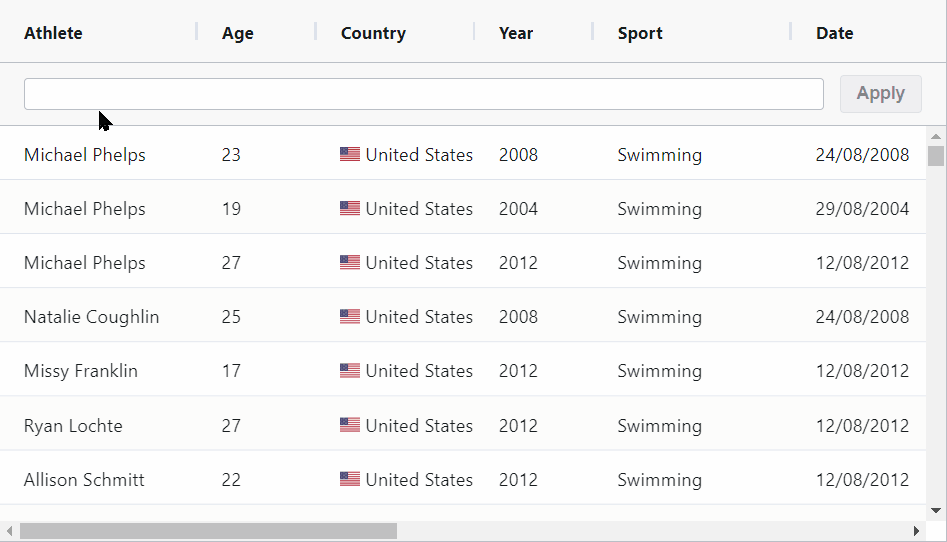Click the Country column header
The width and height of the screenshot is (947, 542).
[373, 33]
